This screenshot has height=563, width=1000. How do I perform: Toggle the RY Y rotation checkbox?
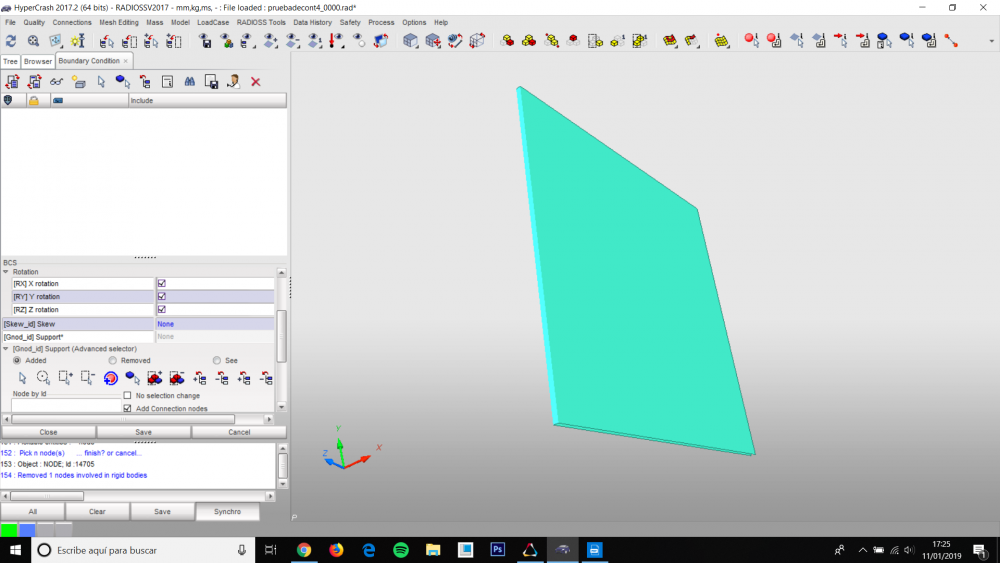[161, 296]
